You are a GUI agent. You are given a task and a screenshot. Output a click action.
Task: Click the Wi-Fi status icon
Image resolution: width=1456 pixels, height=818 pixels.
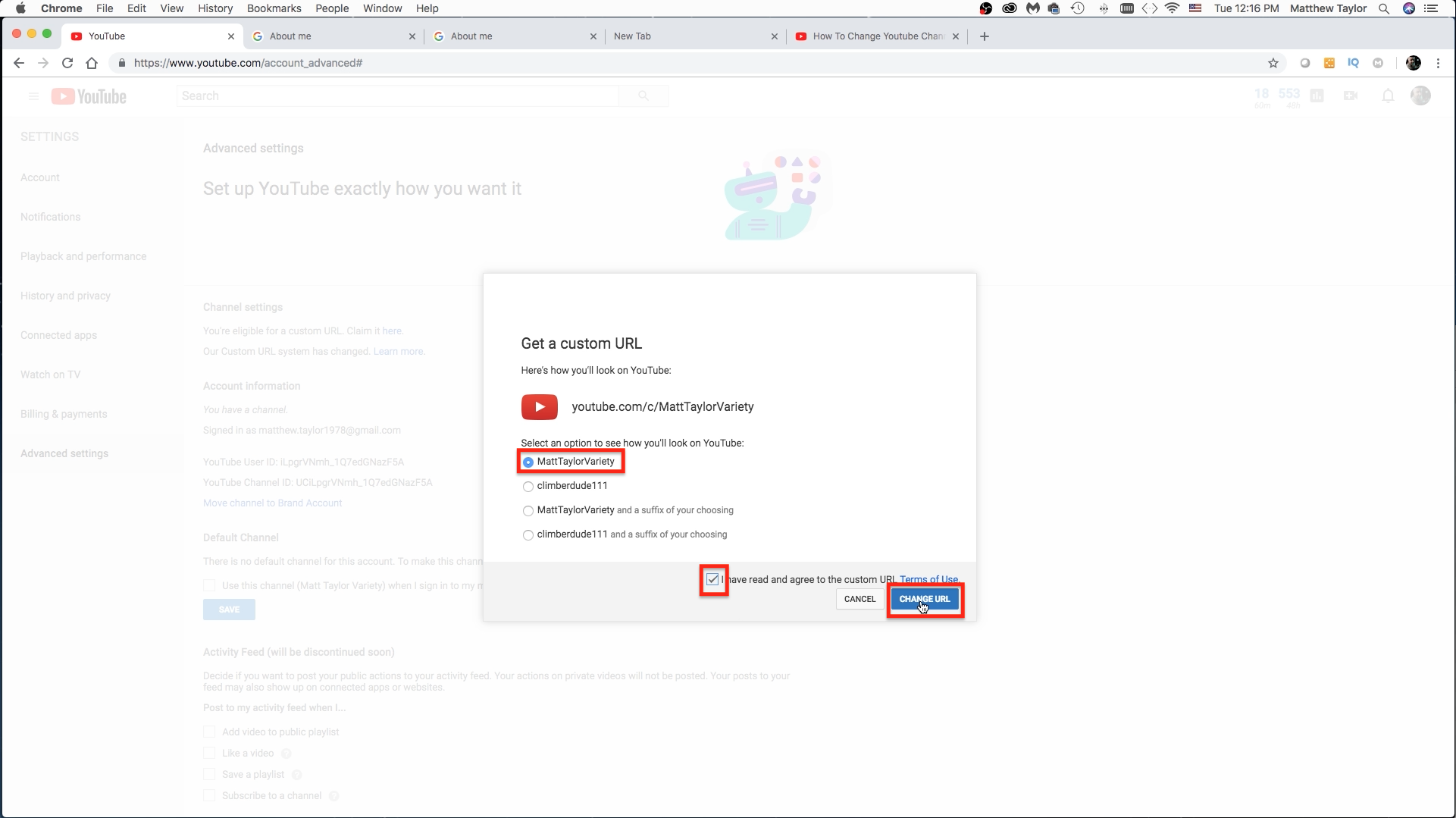click(1172, 8)
